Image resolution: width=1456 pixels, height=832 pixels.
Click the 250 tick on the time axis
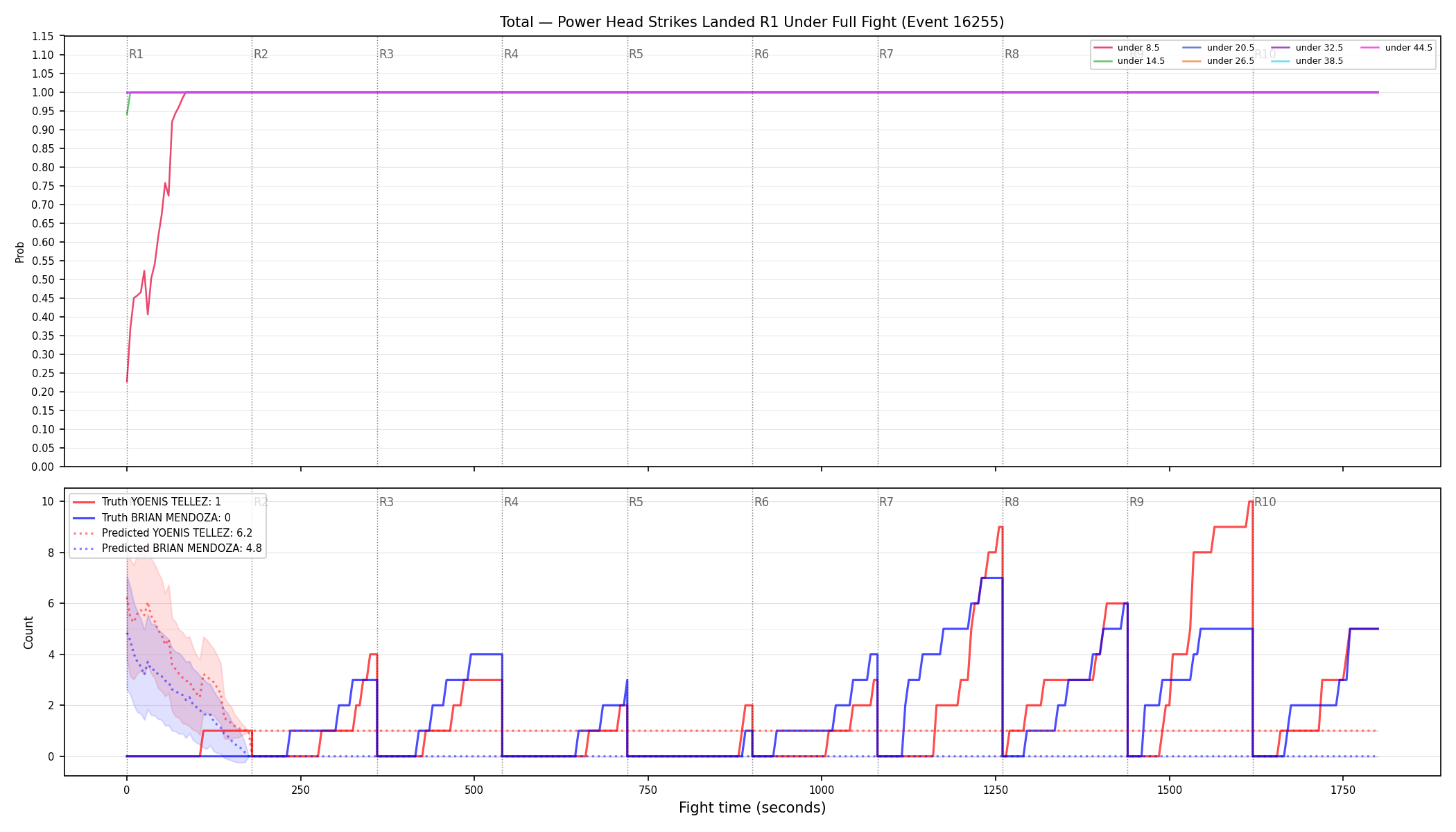coord(300,790)
